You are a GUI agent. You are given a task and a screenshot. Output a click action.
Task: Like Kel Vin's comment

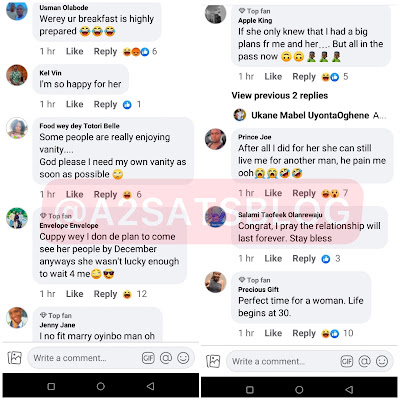coord(75,104)
